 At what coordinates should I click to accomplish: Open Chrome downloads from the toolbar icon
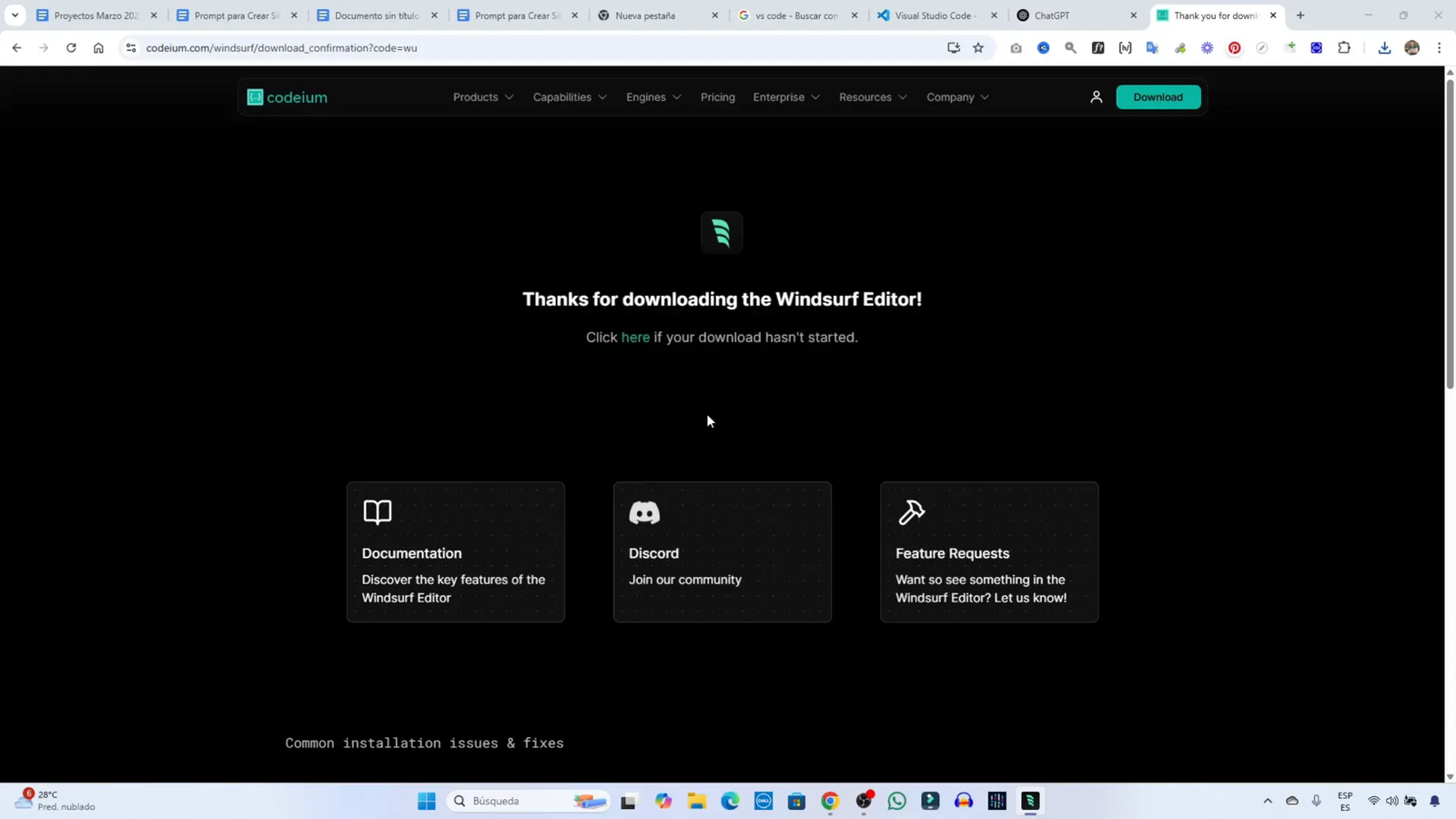coord(1384,47)
